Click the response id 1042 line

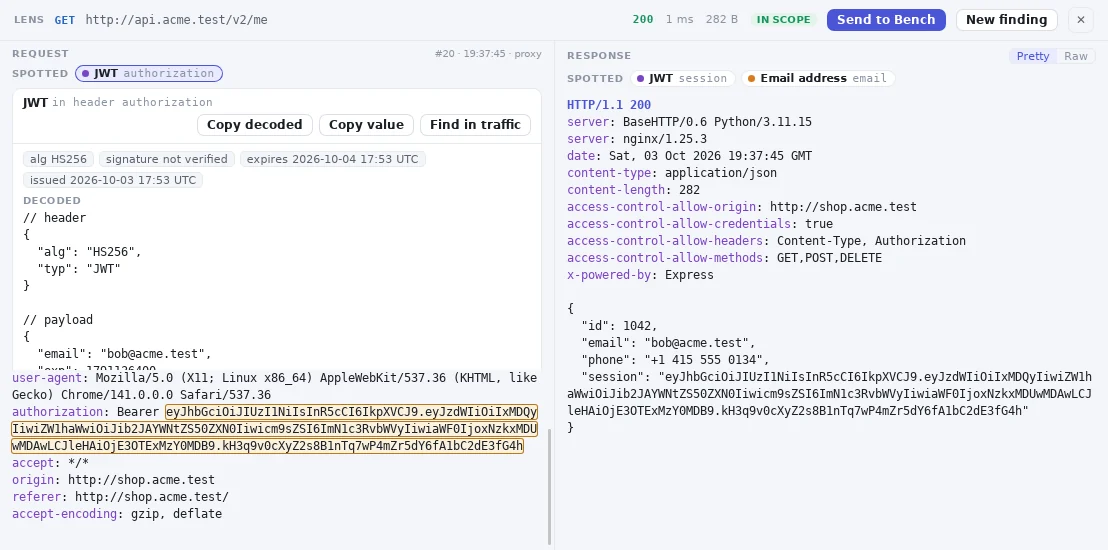pyautogui.click(x=620, y=326)
